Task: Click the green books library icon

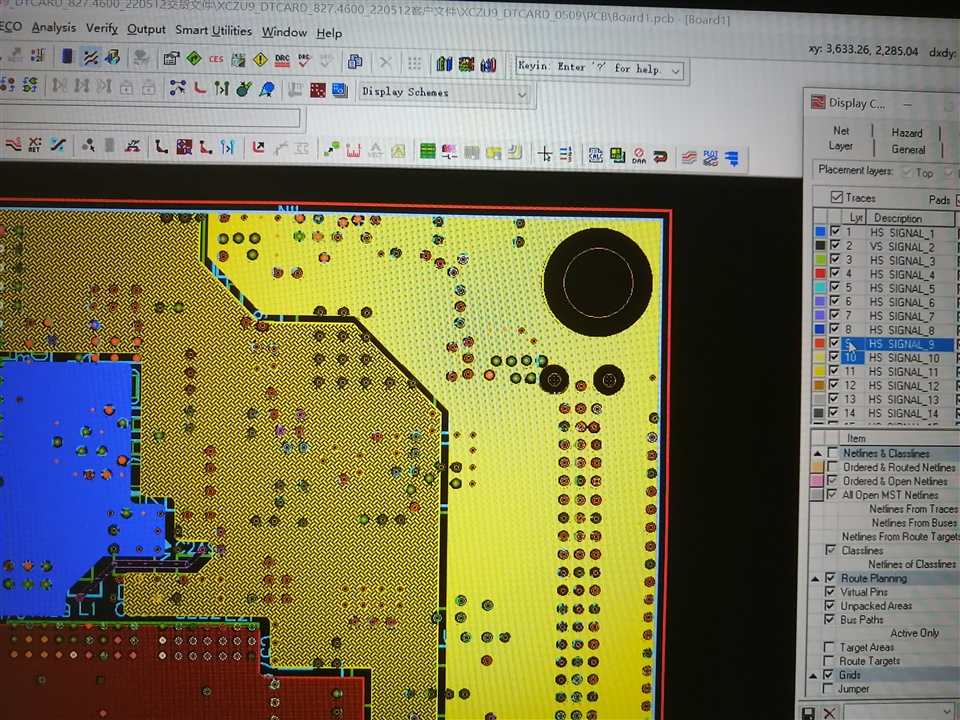Action: [444, 64]
